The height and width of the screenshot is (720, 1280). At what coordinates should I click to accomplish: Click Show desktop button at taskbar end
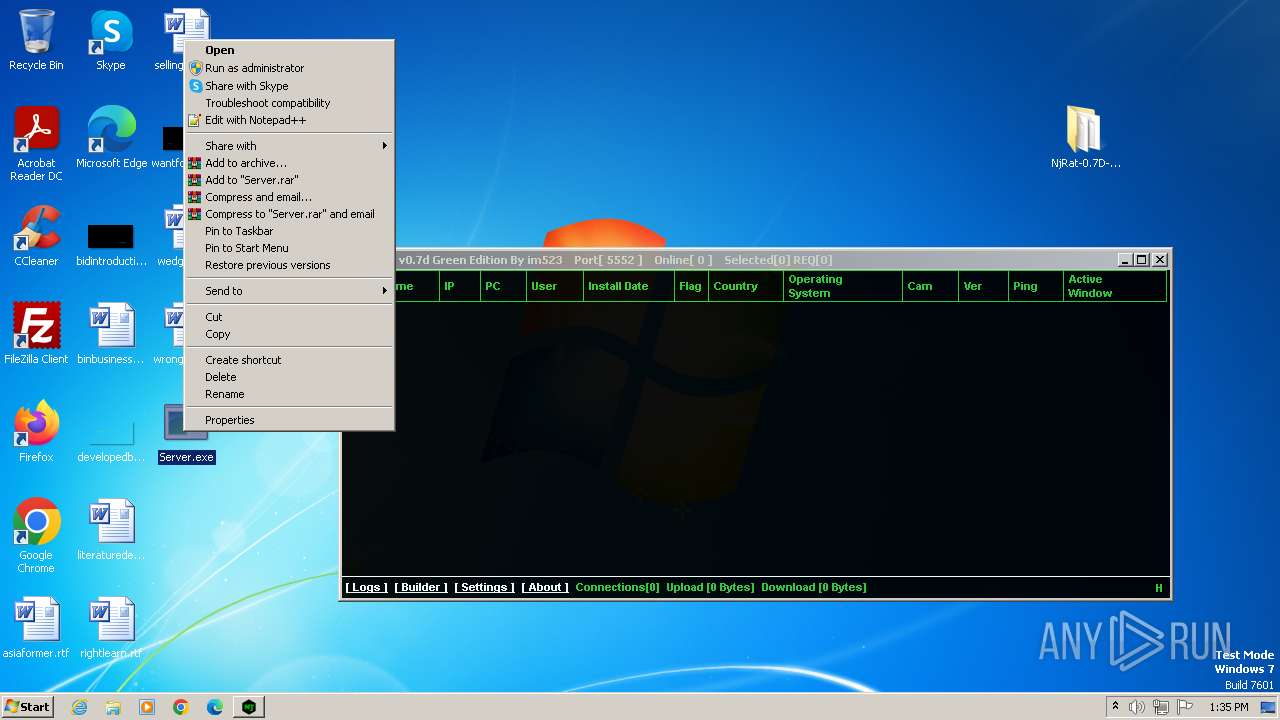[x=1269, y=707]
